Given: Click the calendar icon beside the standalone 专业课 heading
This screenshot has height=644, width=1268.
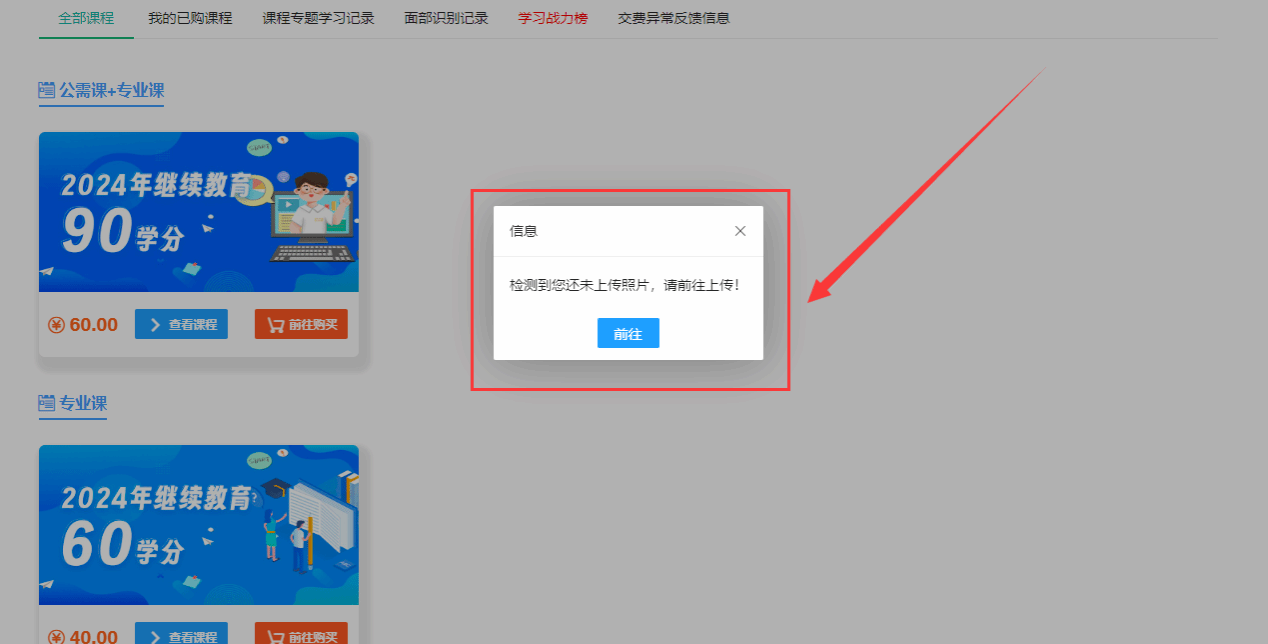Looking at the screenshot, I should coord(46,403).
